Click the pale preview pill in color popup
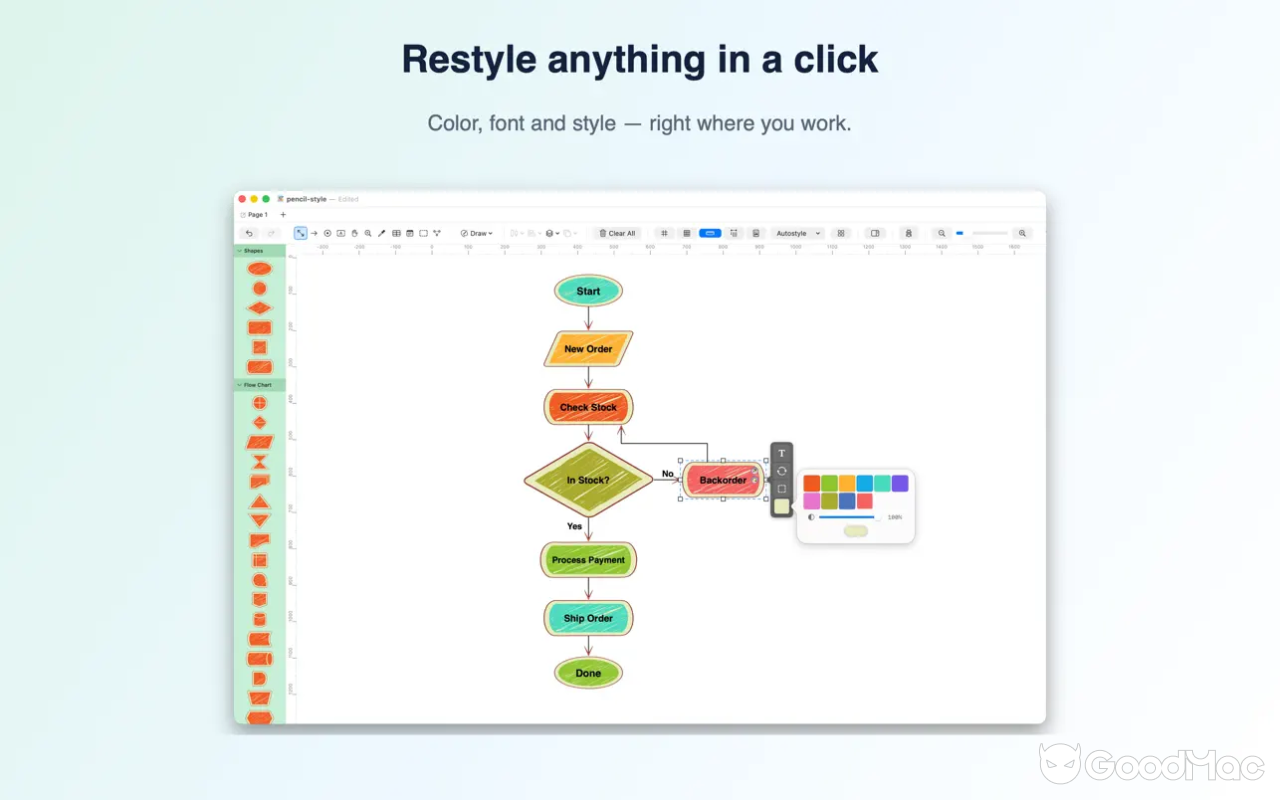The width and height of the screenshot is (1280, 800). click(x=856, y=531)
